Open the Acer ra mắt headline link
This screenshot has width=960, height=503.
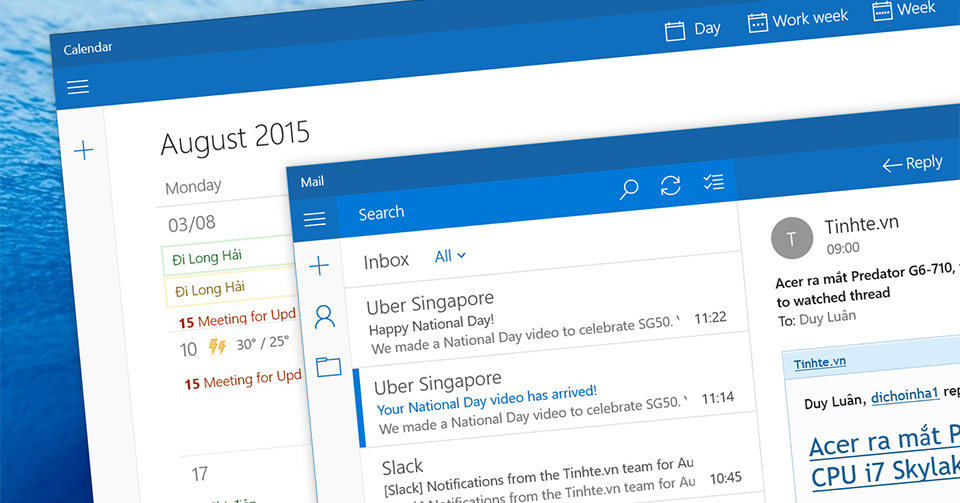tap(885, 456)
